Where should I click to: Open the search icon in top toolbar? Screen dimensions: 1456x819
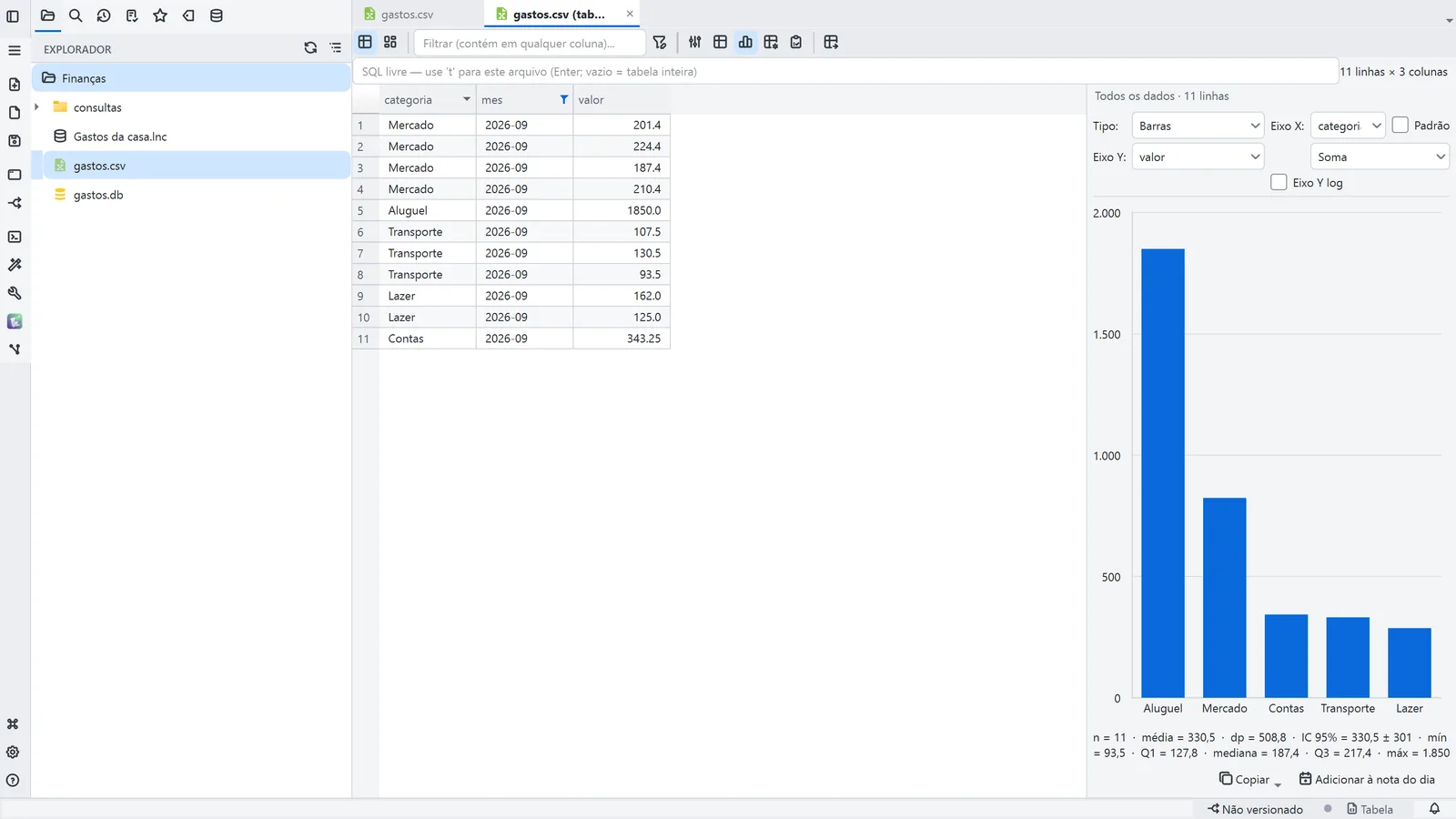pos(76,15)
